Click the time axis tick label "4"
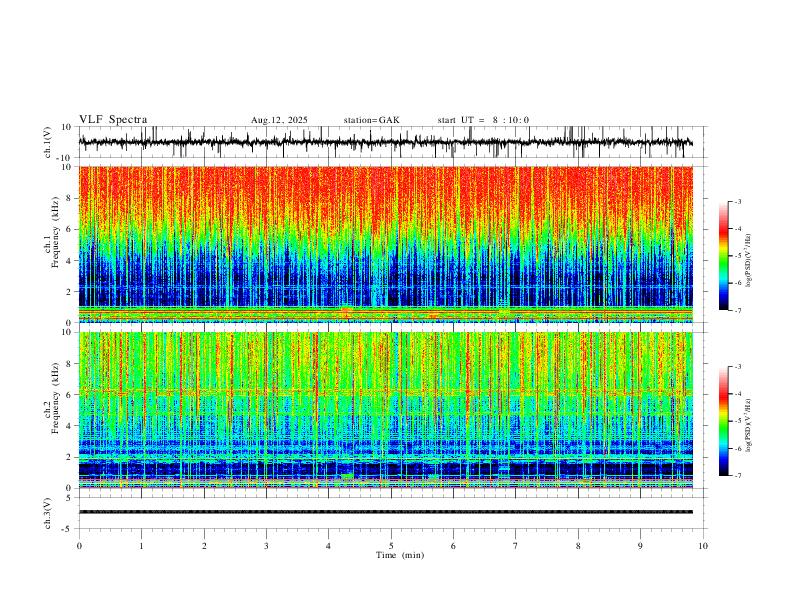The height and width of the screenshot is (612, 792). 329,546
